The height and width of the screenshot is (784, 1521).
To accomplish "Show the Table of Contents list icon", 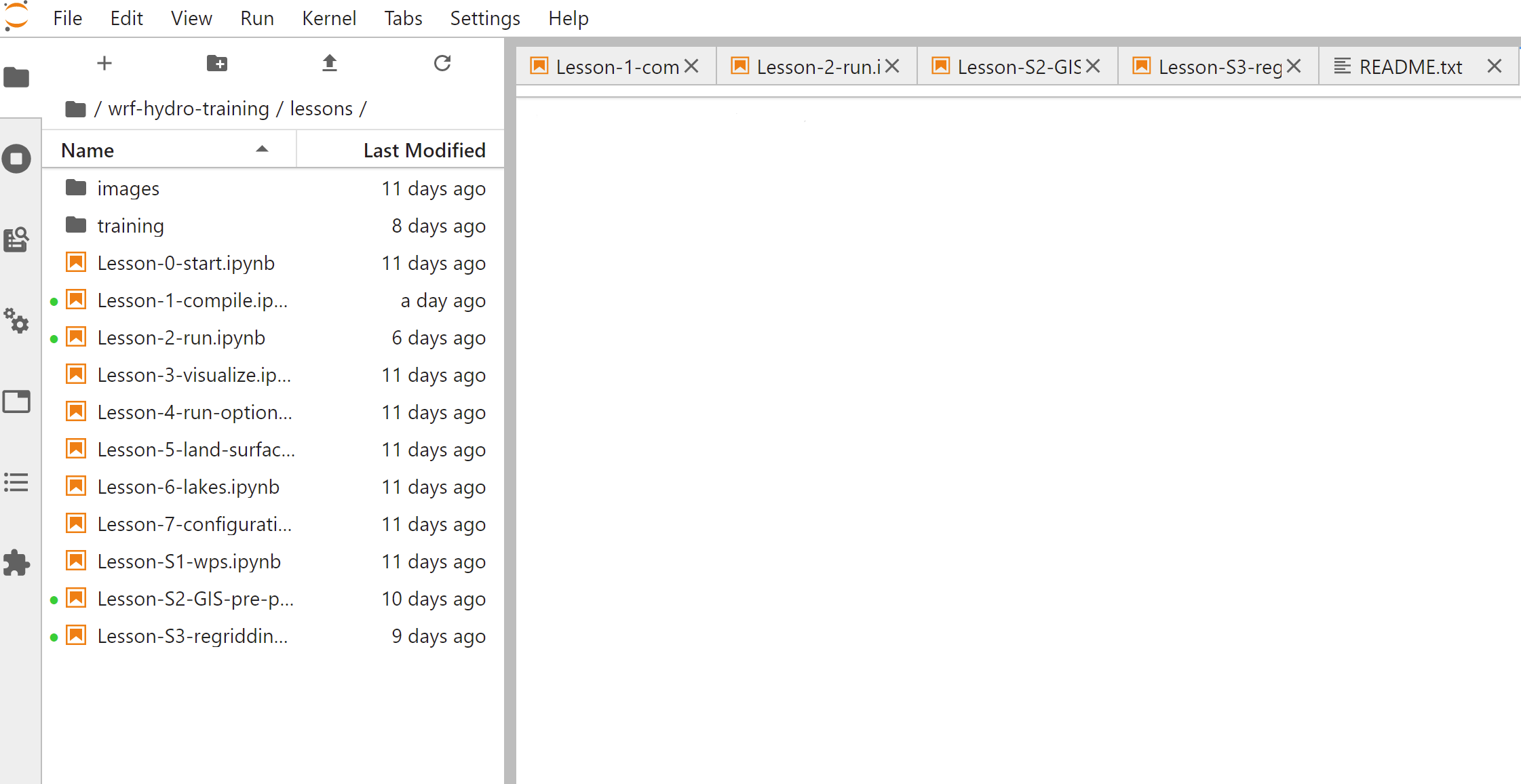I will 16,483.
